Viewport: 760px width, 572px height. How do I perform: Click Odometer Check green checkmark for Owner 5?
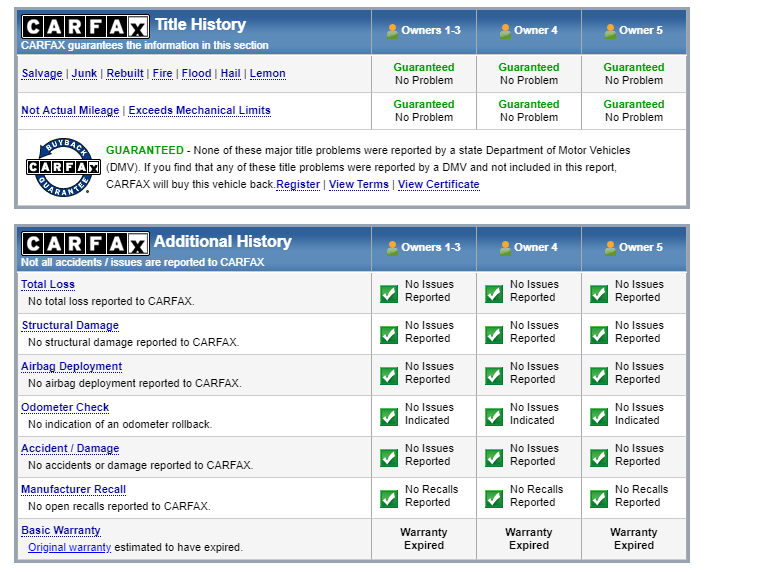(599, 417)
